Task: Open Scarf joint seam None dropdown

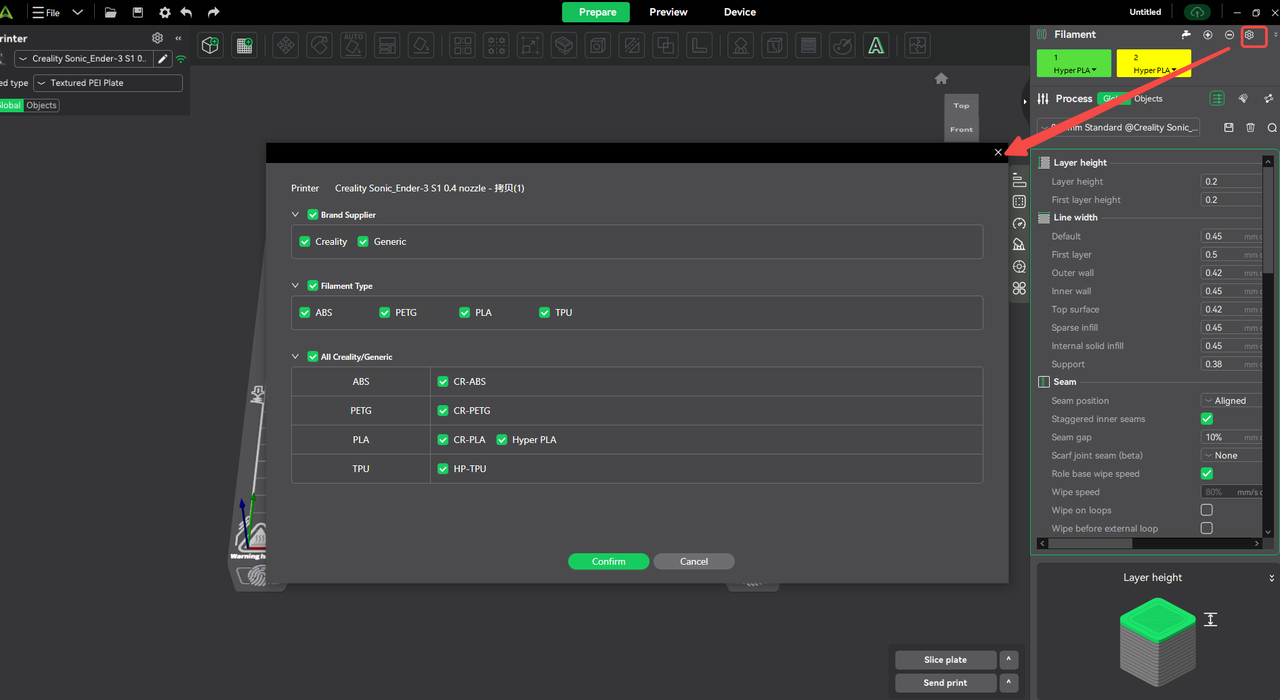Action: [1231, 455]
